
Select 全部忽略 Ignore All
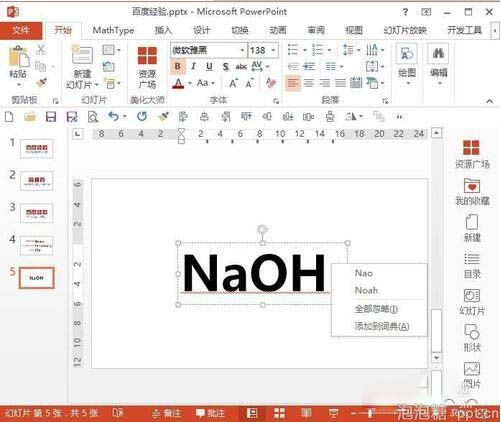click(376, 309)
